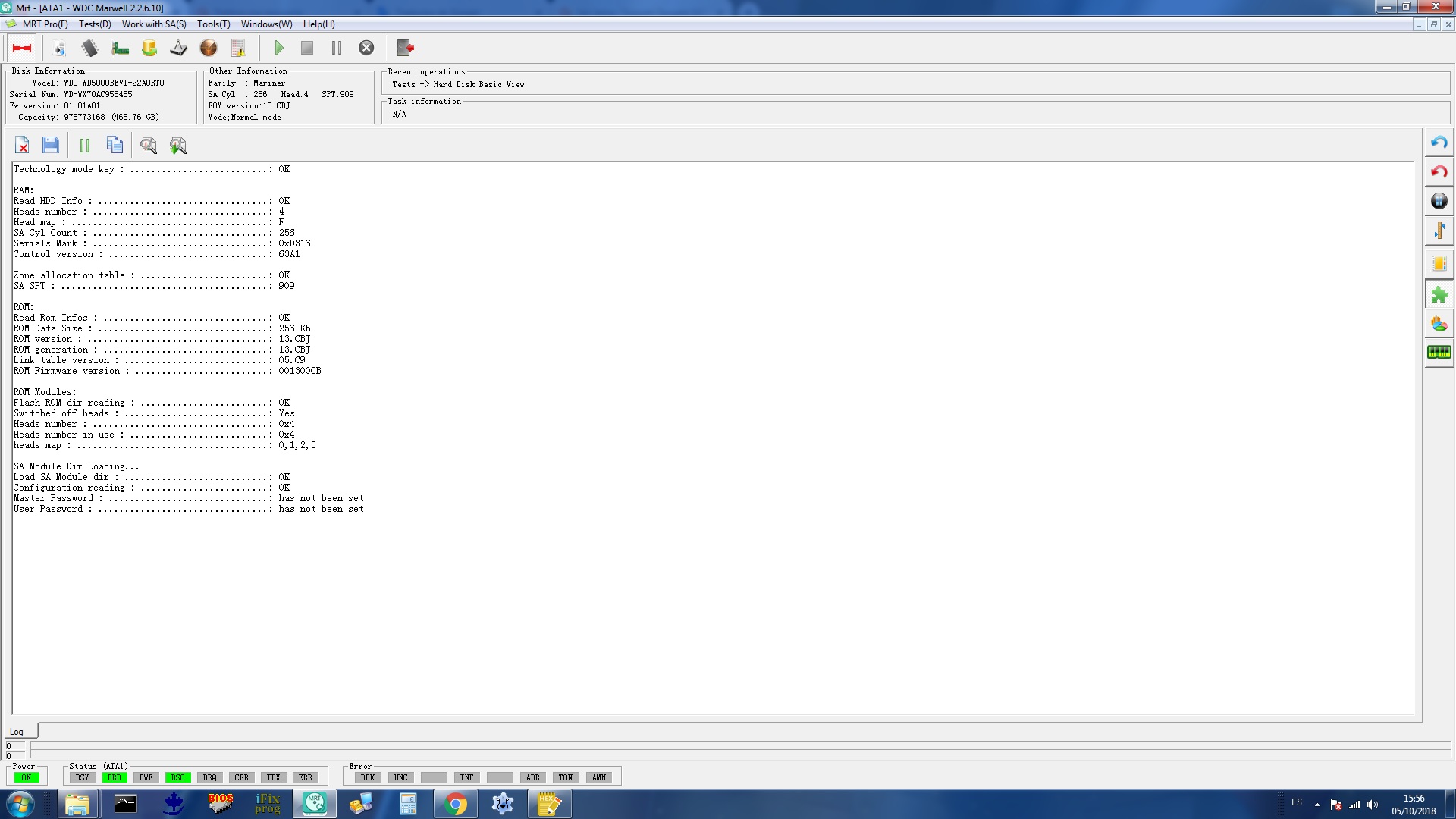This screenshot has width=1456, height=819.
Task: Click the DRD status indicator
Action: tap(114, 777)
